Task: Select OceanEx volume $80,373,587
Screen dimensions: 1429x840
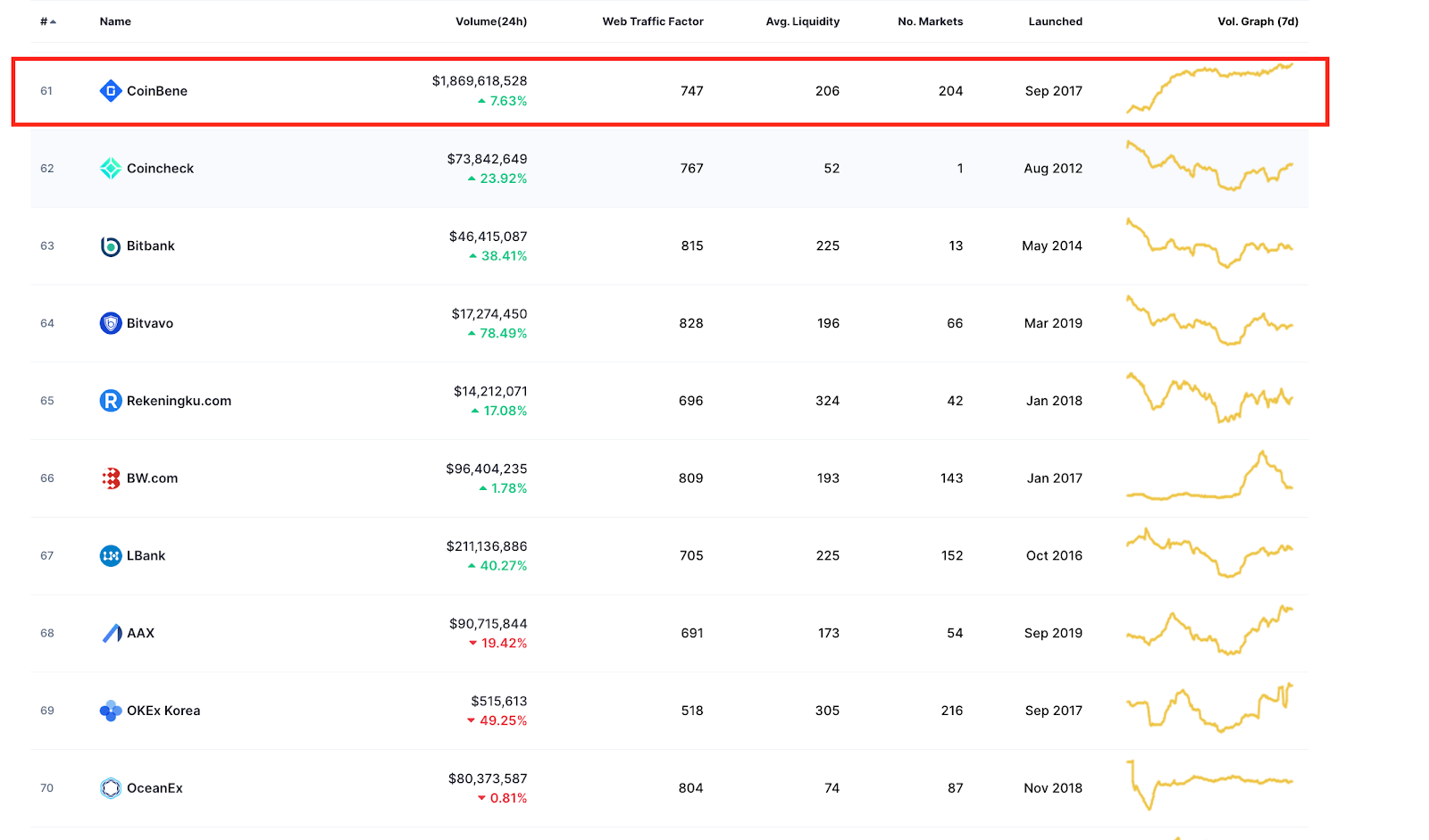Action: point(488,779)
